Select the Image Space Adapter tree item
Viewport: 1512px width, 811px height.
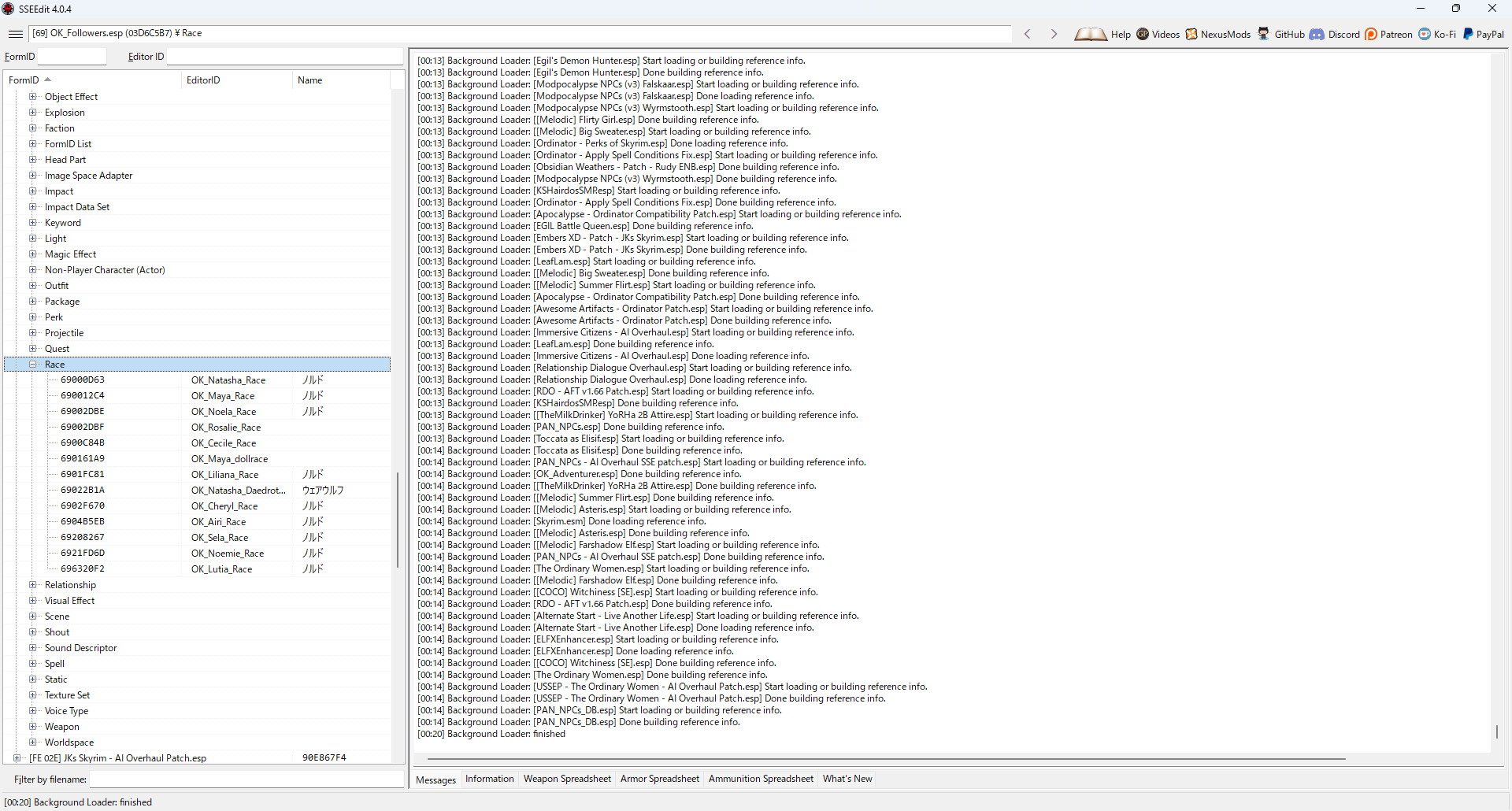coord(88,175)
